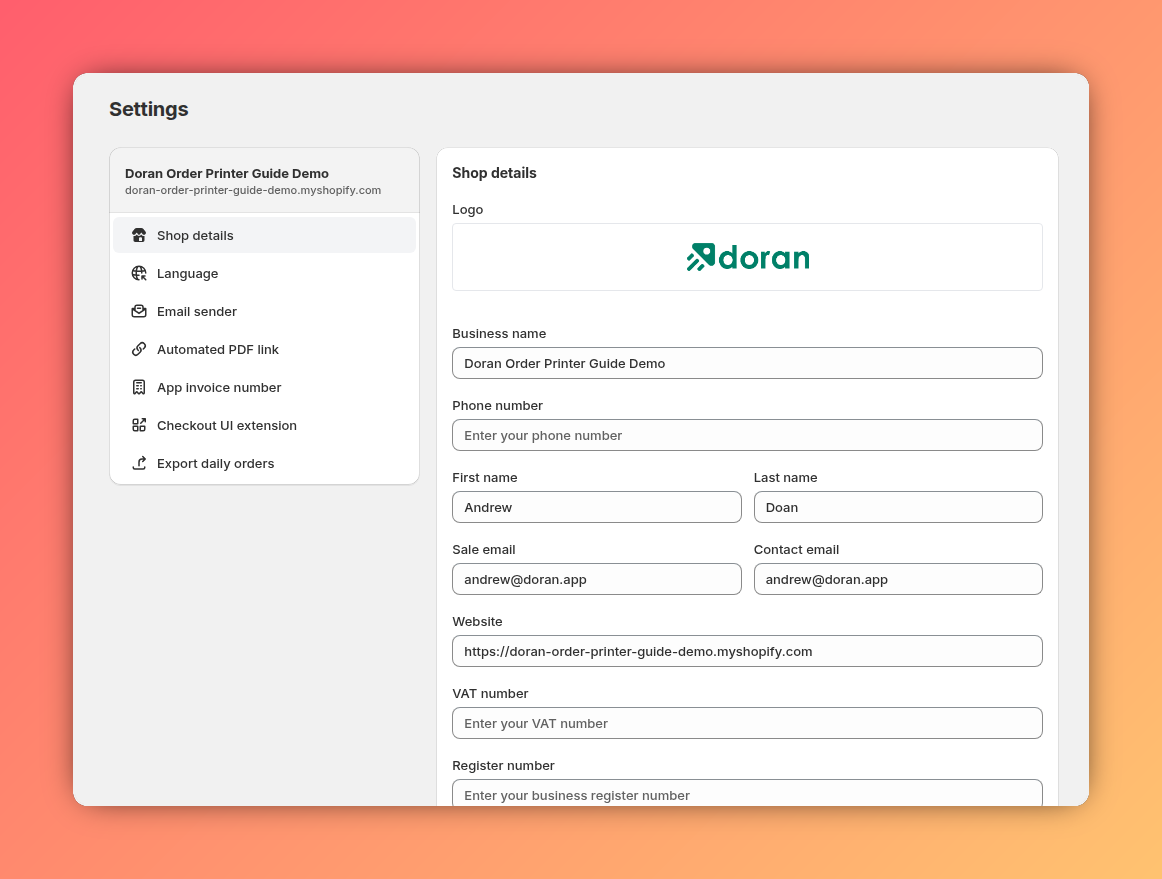
Task: Open Automated PDF link settings
Action: (x=265, y=349)
